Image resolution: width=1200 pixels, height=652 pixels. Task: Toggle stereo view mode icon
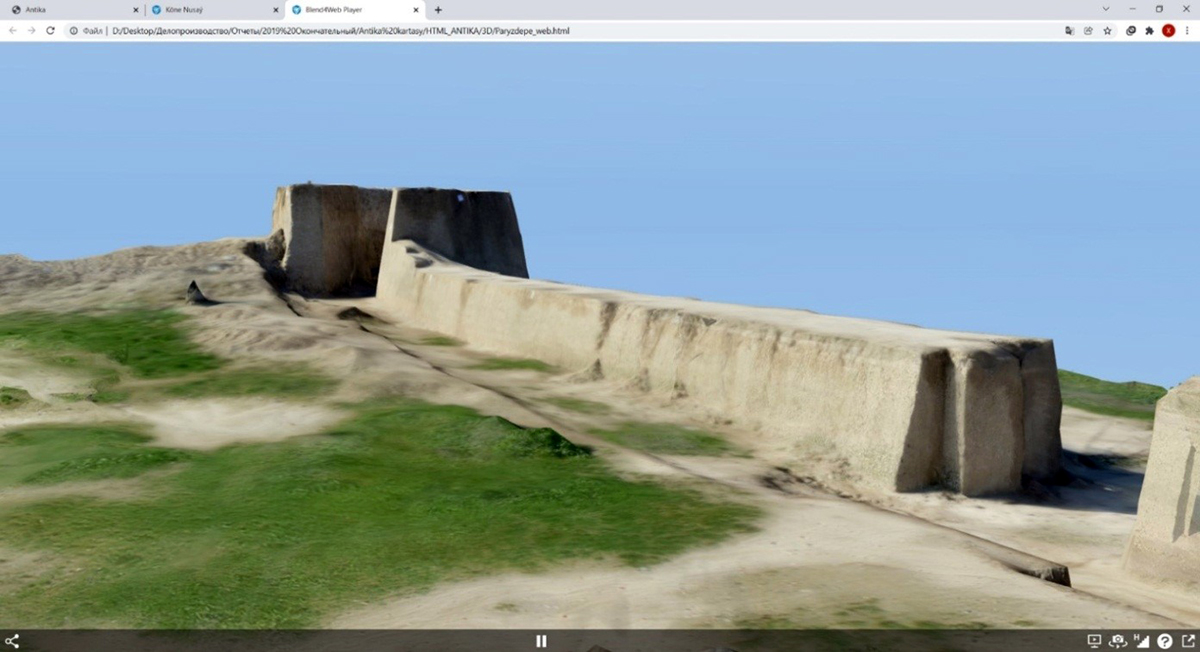tap(1094, 641)
